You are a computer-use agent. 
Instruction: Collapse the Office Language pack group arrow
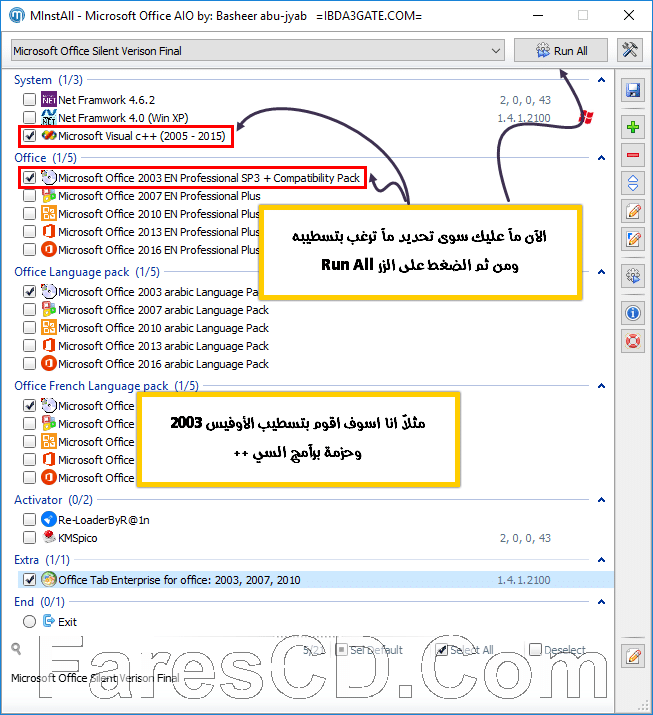tap(601, 272)
